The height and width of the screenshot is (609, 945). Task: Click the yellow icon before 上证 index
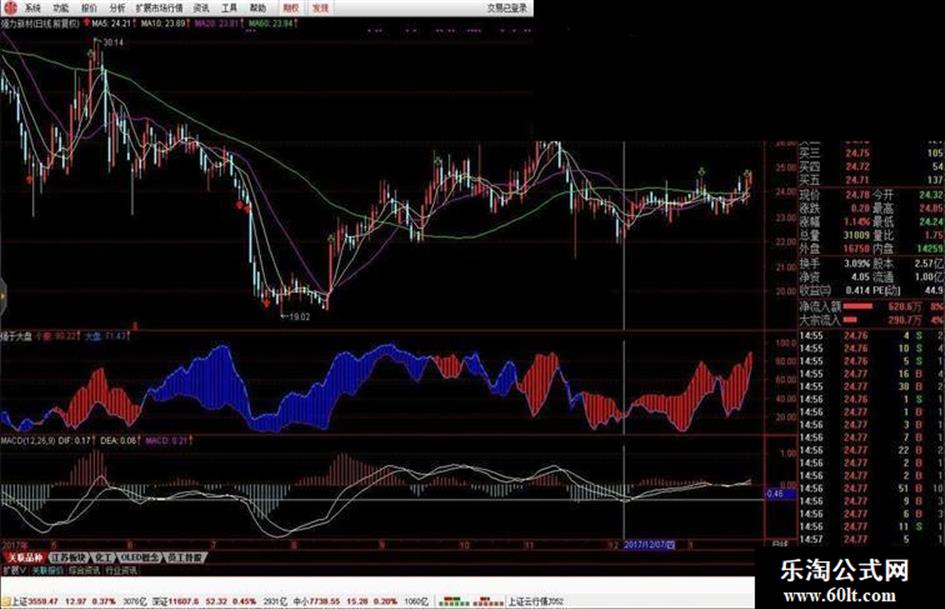(7, 602)
